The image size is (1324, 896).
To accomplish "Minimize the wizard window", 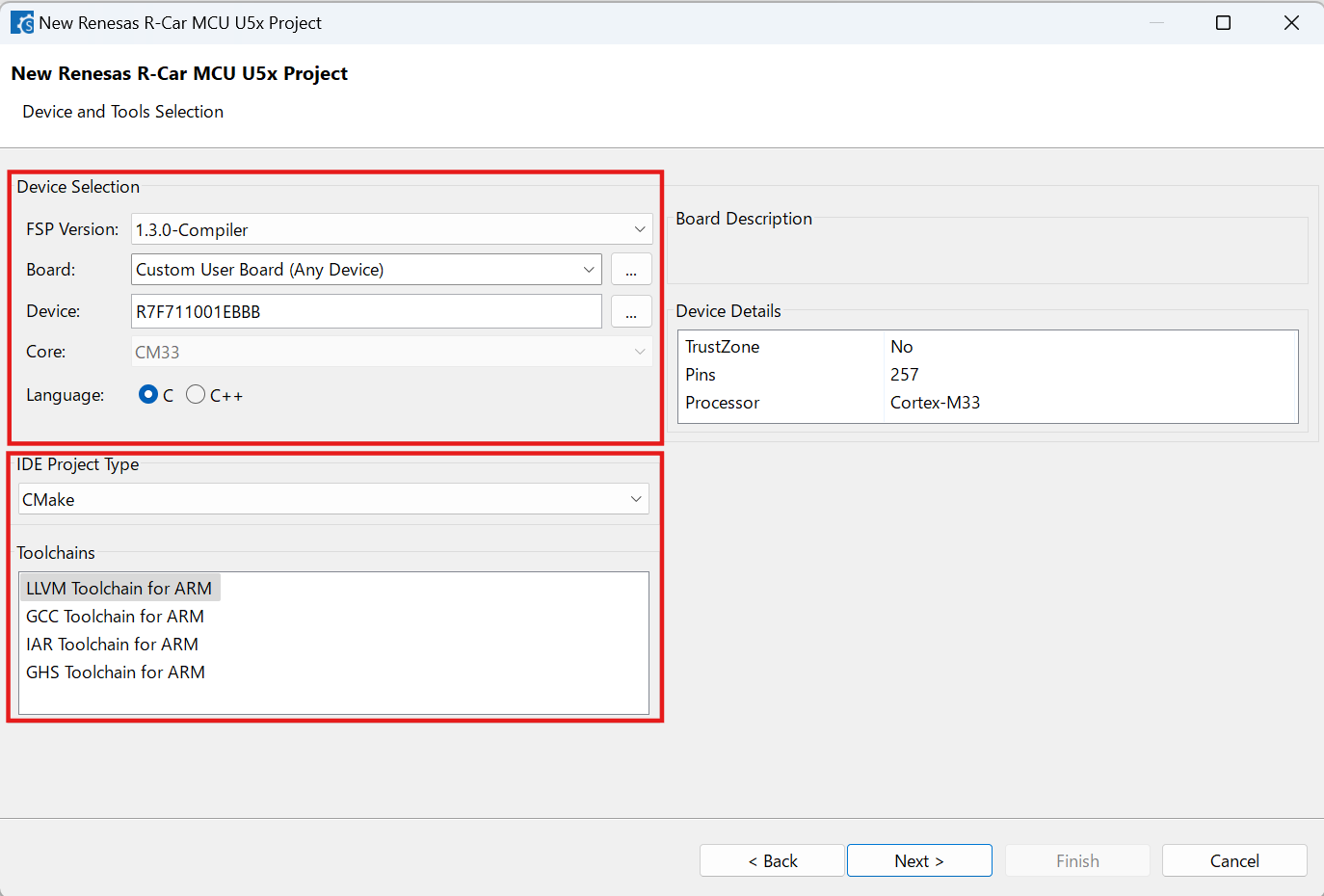I will [1156, 23].
